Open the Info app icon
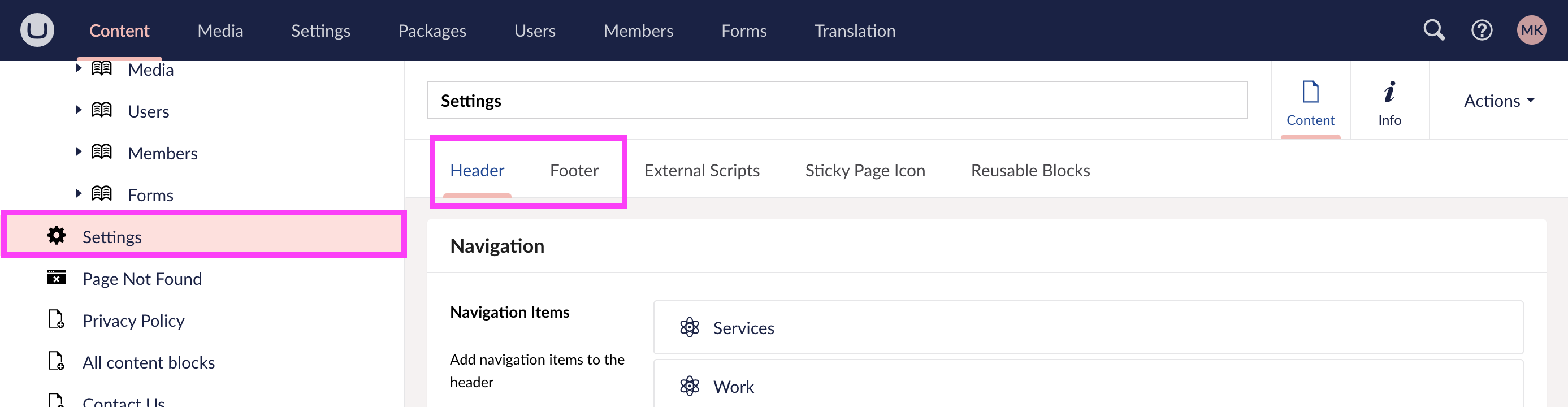 [x=1389, y=93]
